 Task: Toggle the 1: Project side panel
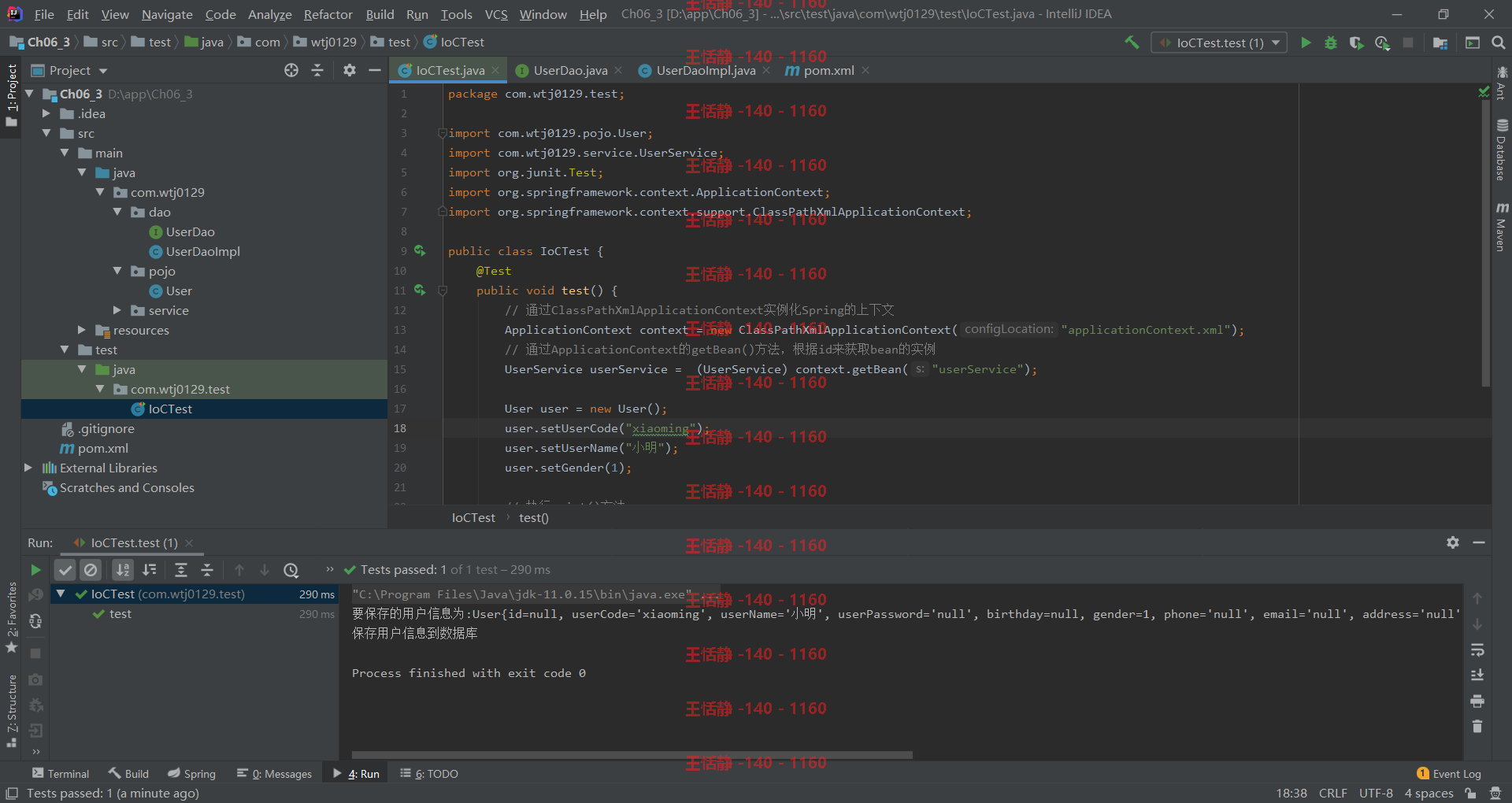(x=11, y=96)
